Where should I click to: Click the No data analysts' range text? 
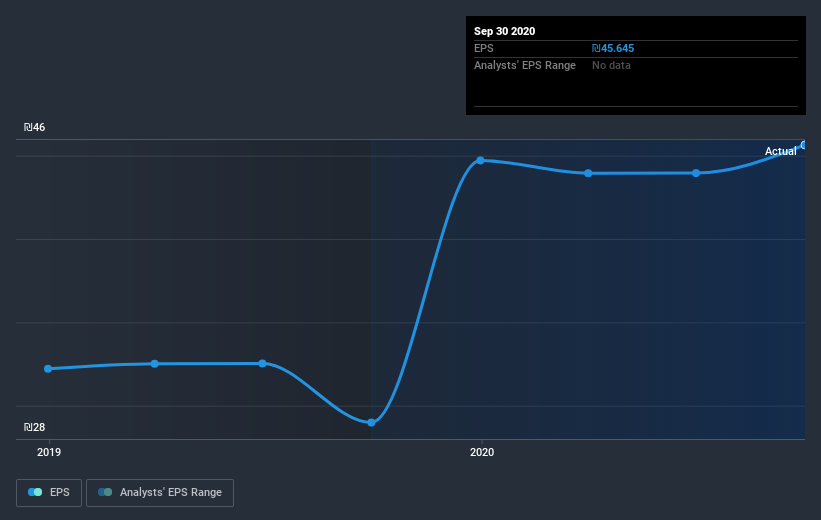[x=611, y=65]
